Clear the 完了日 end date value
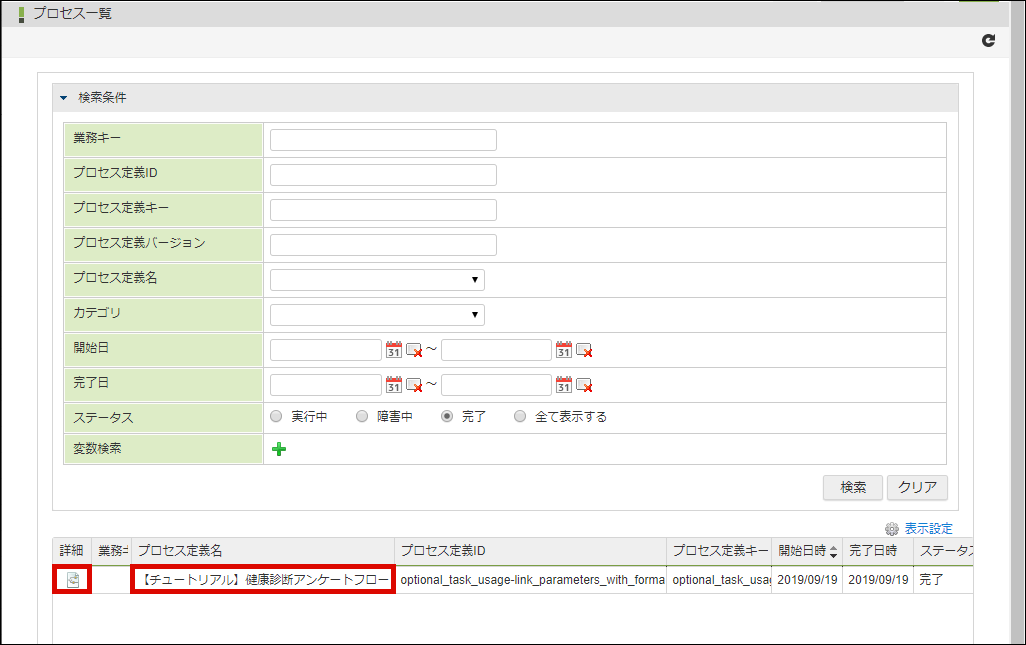Screen dimensions: 1026x645 [584, 385]
